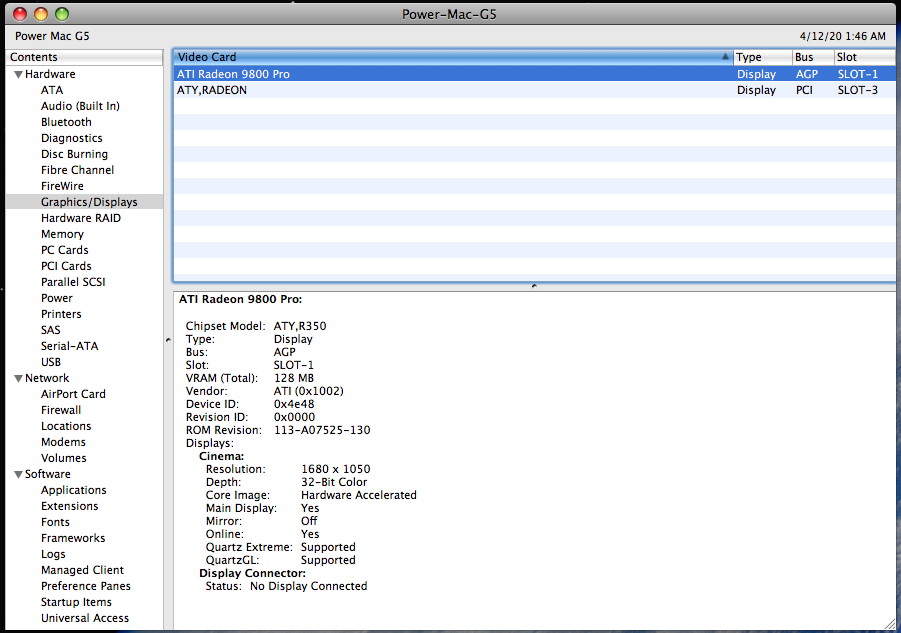Select ATI Radeon 9800 Pro row
This screenshot has width=901, height=633.
(534, 74)
